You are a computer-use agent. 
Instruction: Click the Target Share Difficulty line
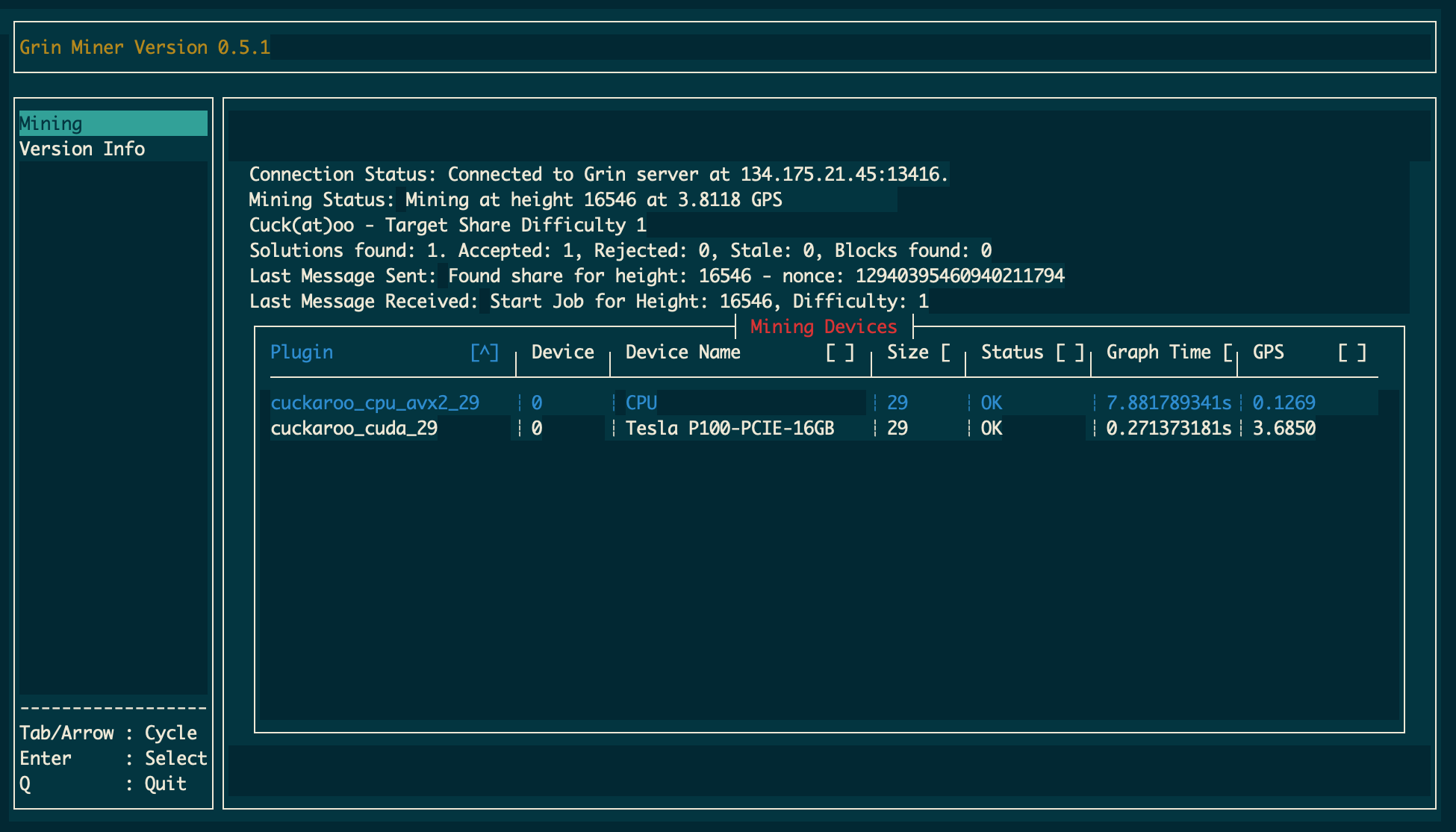point(448,225)
